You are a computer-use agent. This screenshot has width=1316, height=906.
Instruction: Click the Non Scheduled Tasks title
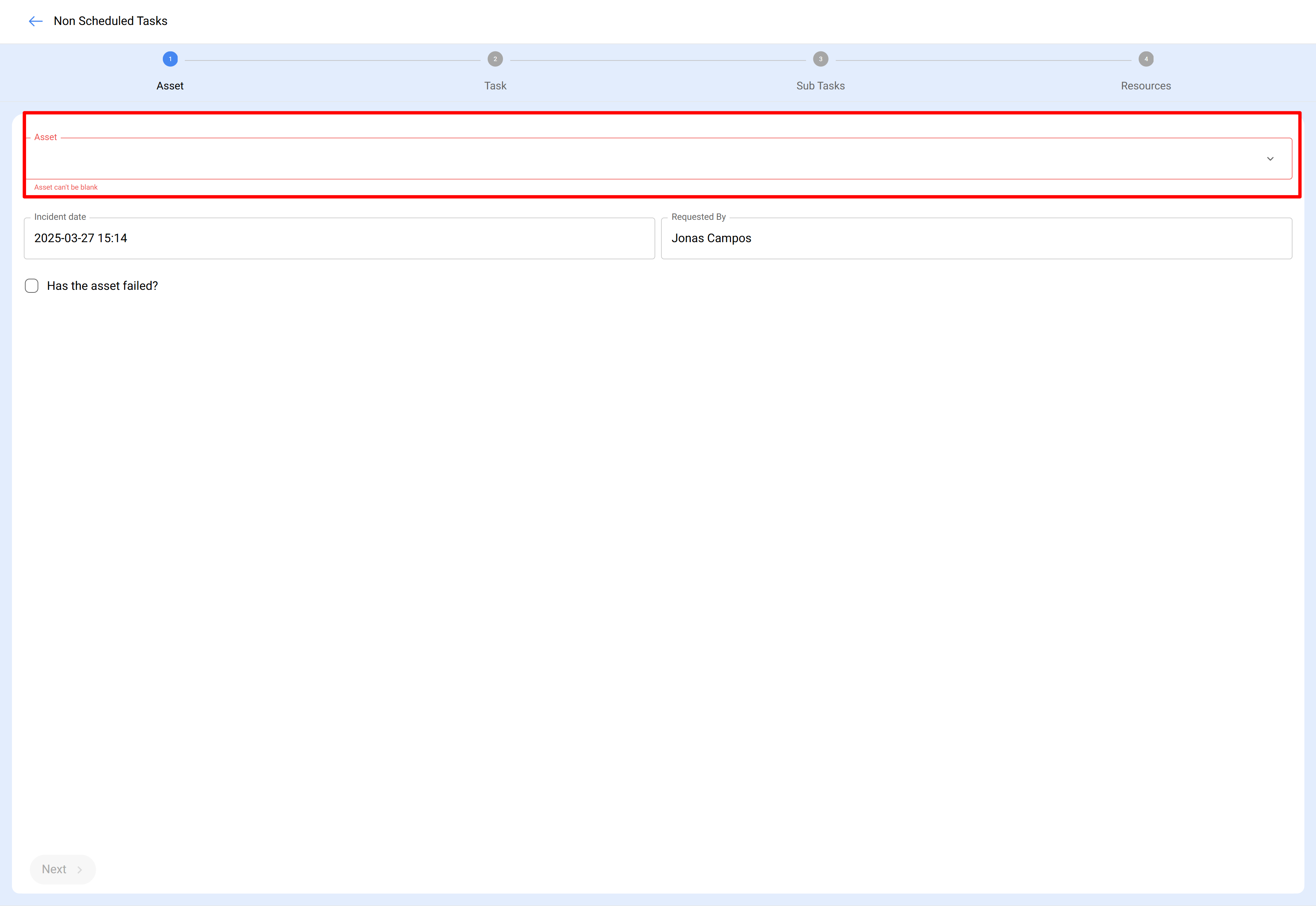pyautogui.click(x=111, y=21)
